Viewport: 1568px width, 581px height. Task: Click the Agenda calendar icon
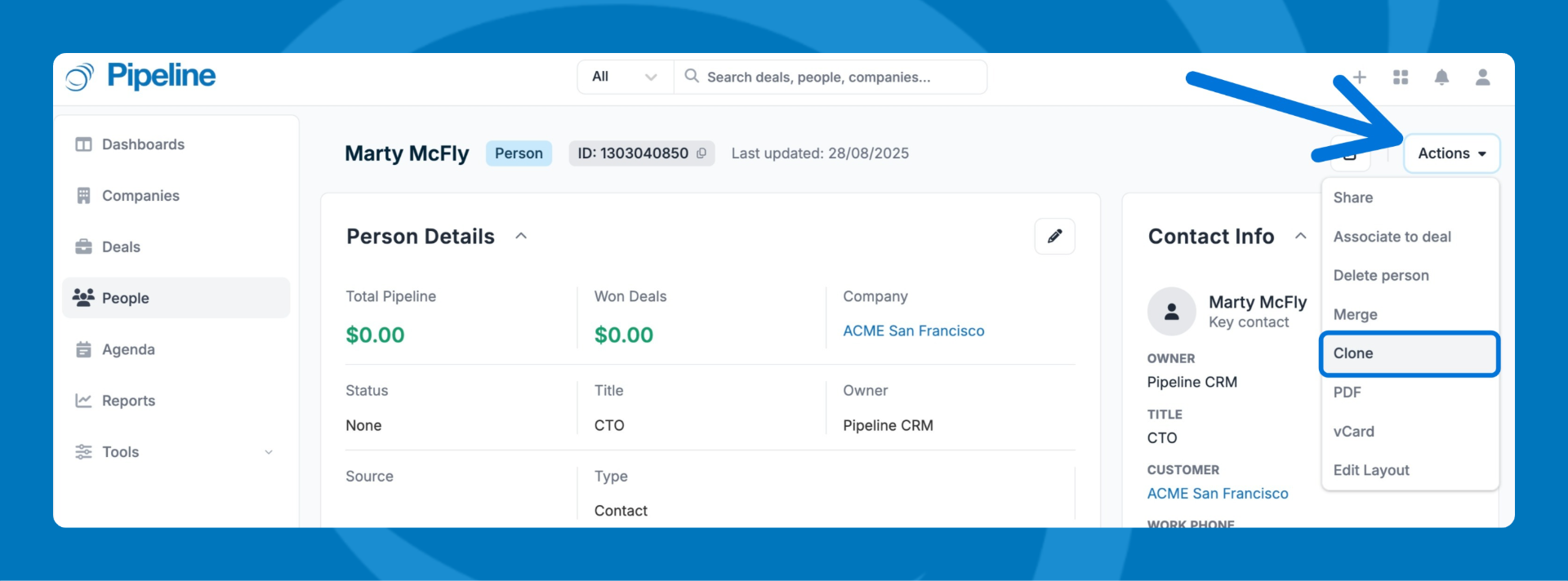click(x=83, y=349)
